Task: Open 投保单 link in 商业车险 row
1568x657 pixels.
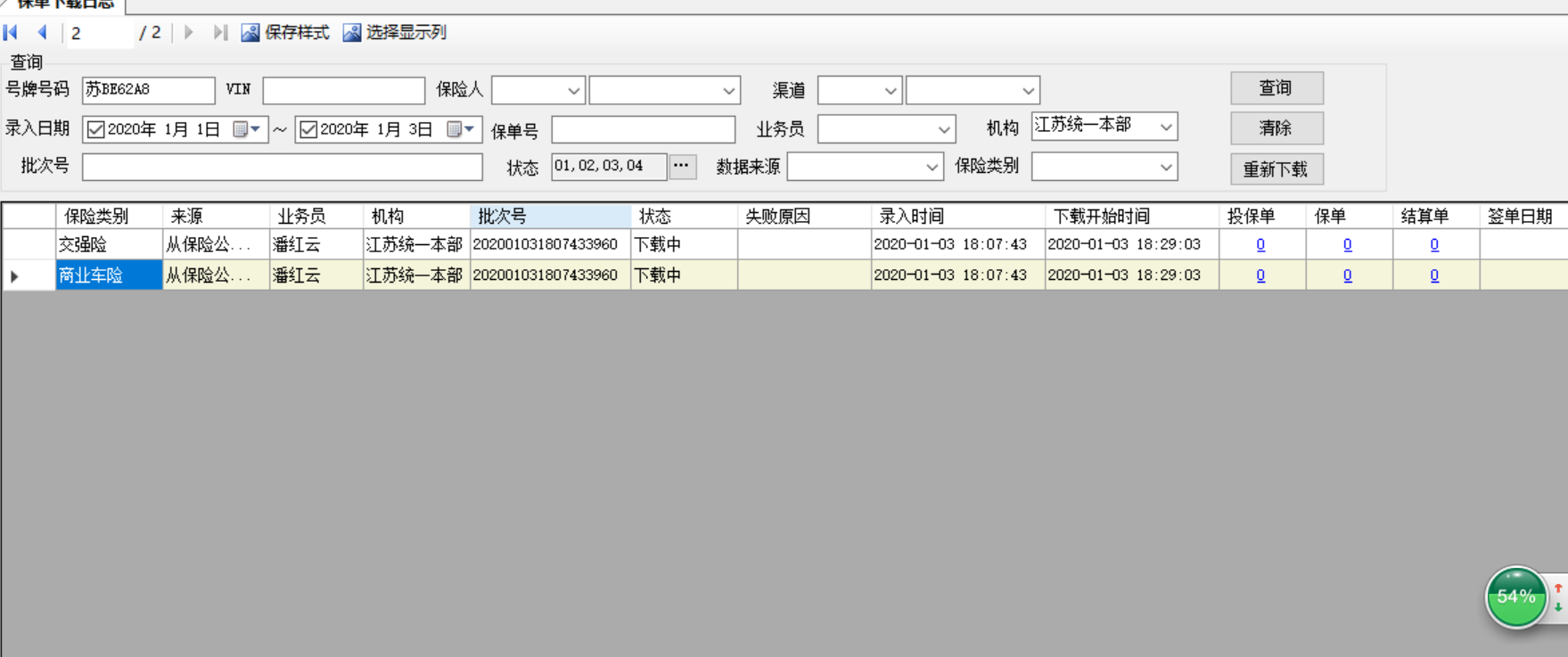Action: [1260, 275]
